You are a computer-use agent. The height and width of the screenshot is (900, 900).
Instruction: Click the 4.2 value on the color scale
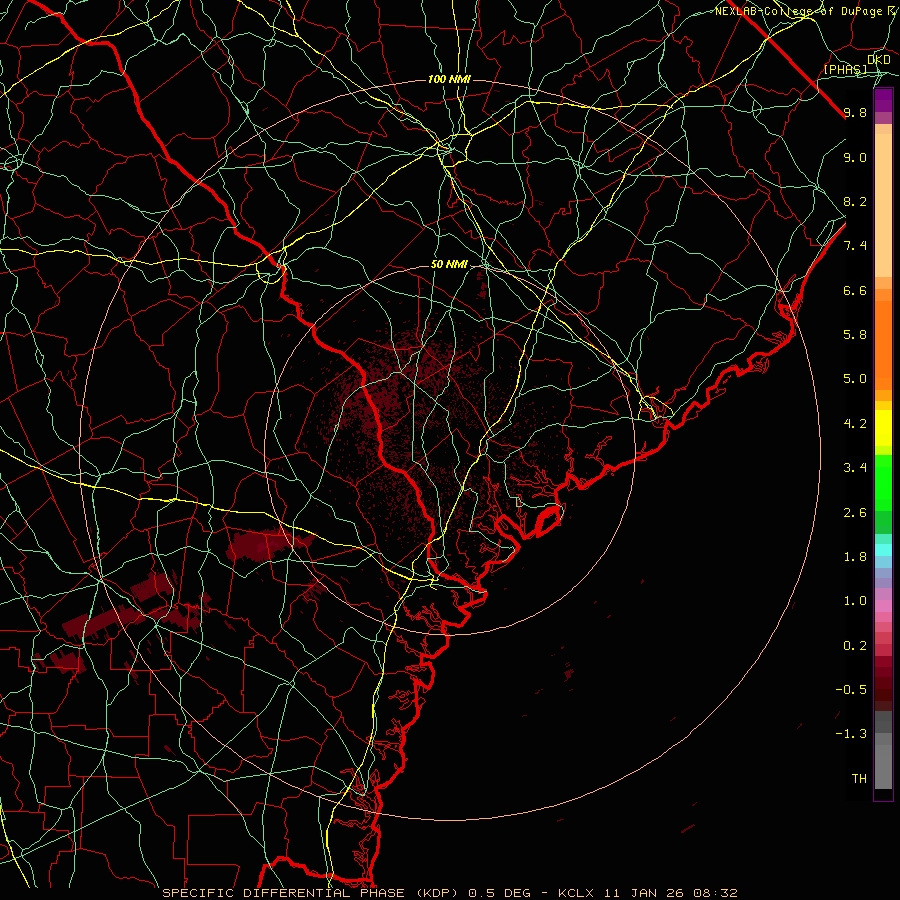[x=855, y=424]
